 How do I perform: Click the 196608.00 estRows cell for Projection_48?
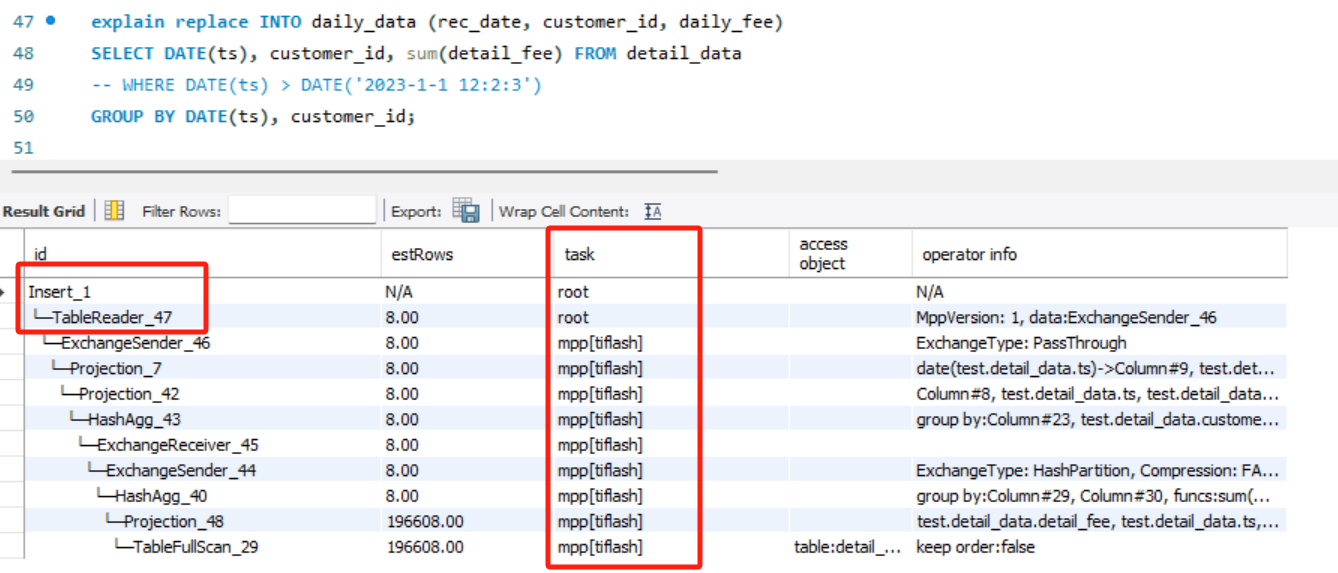(425, 521)
